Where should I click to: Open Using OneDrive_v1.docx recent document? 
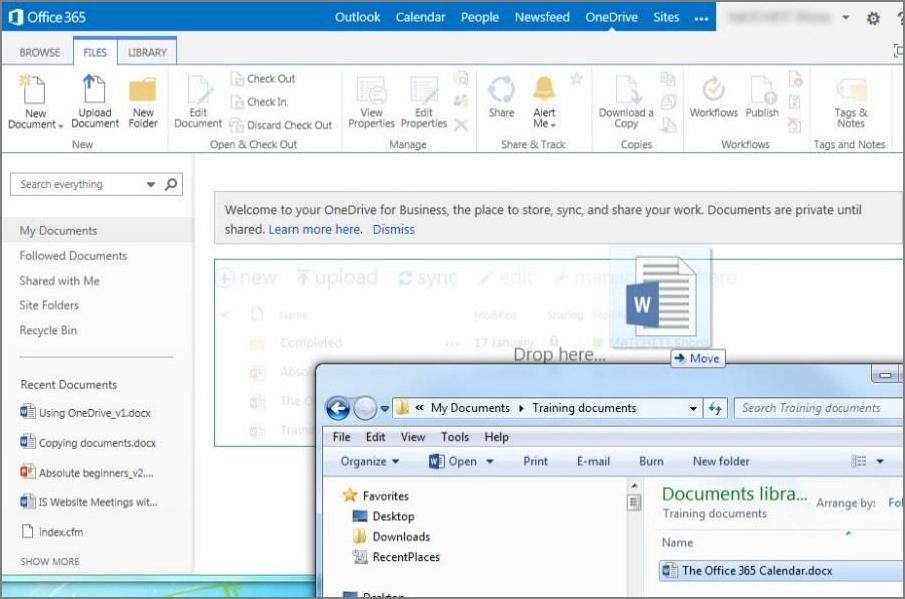coord(85,413)
